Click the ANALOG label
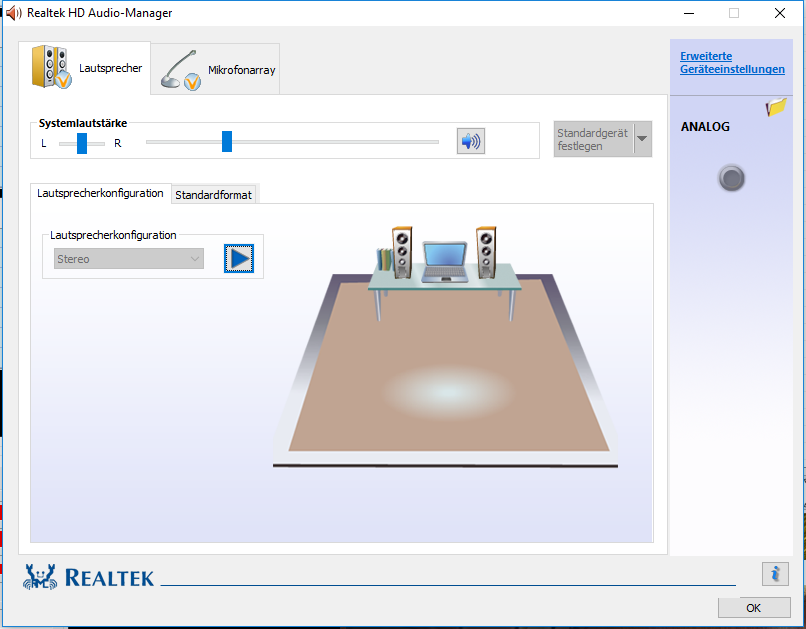Viewport: 806px width, 629px height. [705, 126]
